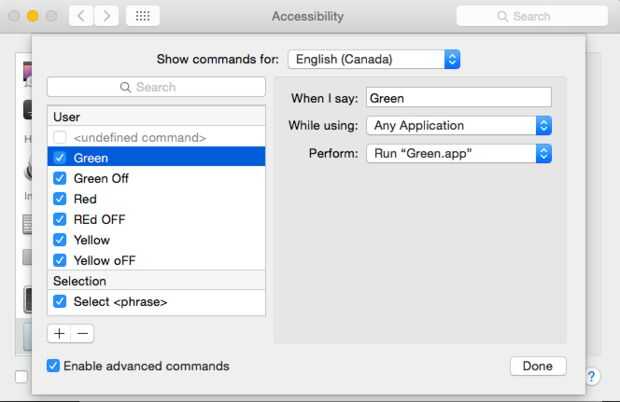Toggle the Red command checkbox
The height and width of the screenshot is (402, 620).
click(60, 199)
